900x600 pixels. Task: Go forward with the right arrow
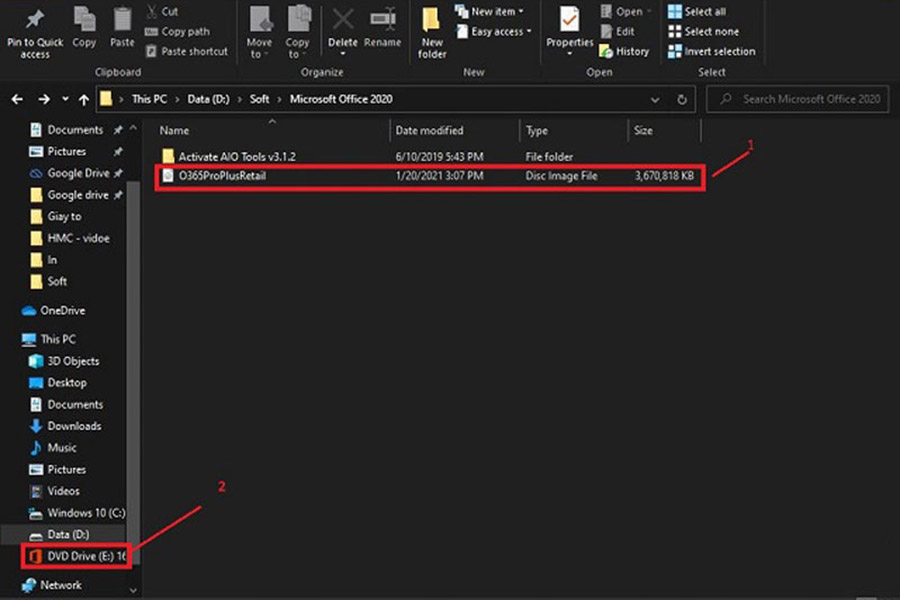pos(44,99)
